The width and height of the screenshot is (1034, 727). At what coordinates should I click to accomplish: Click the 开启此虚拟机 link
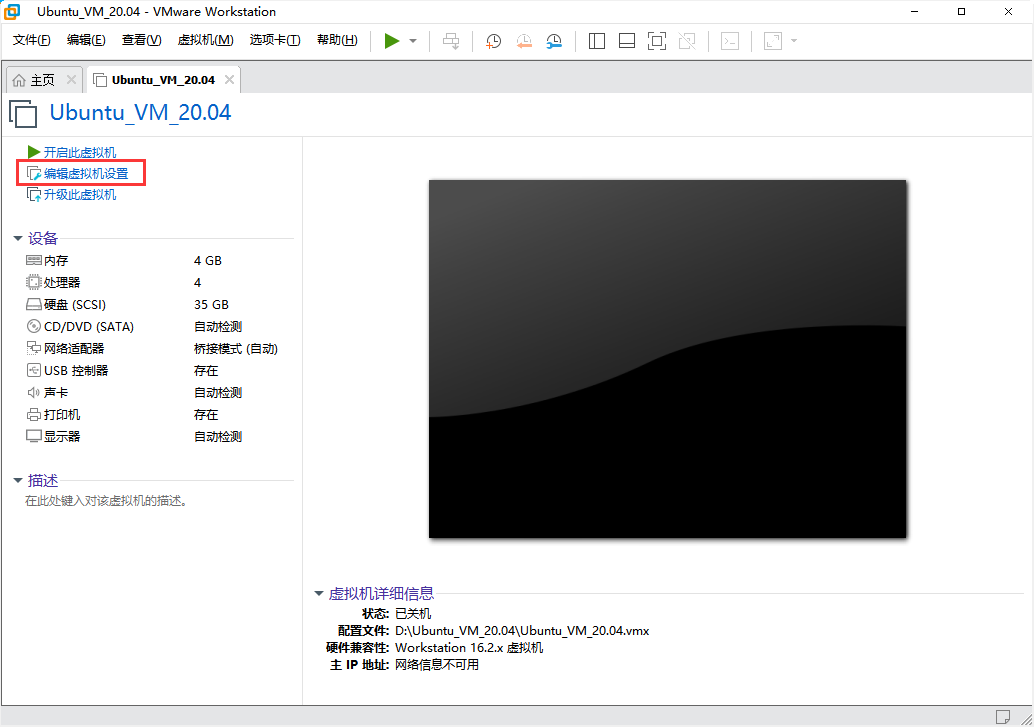(x=80, y=152)
